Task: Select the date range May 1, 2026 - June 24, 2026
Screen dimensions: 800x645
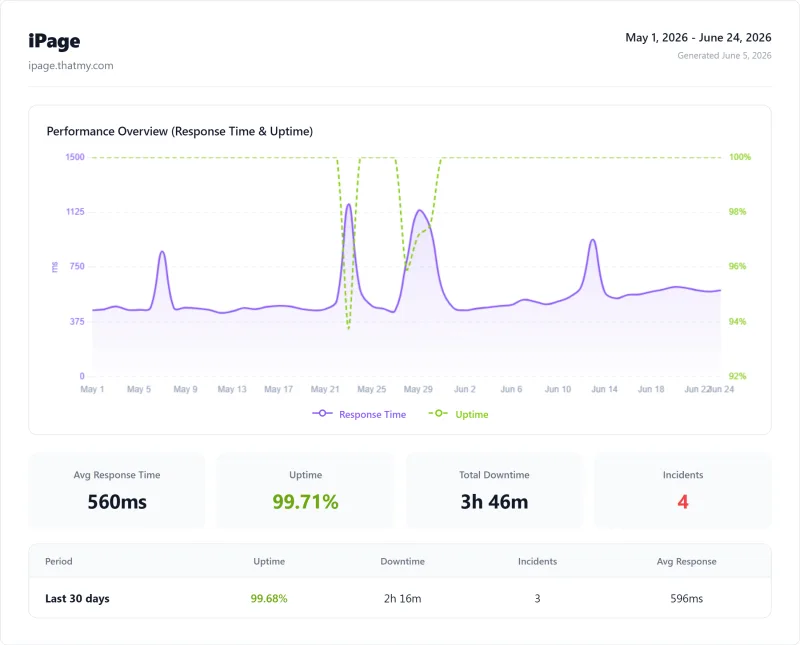Action: (x=698, y=37)
